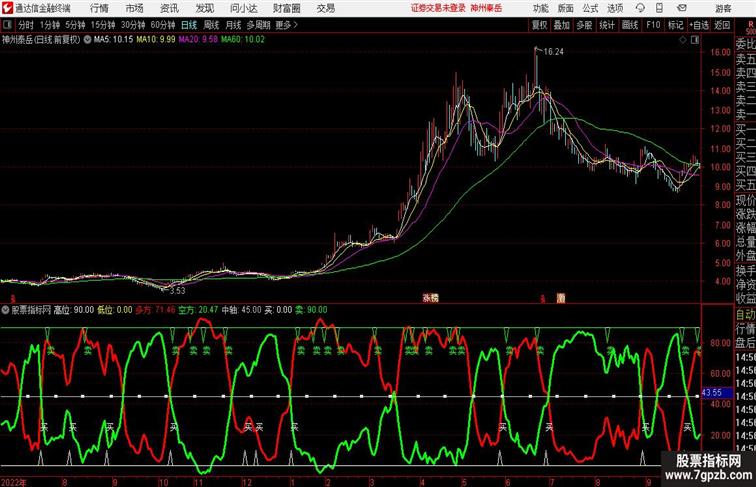Open the 市场 menu
The image size is (756, 487).
click(x=135, y=8)
